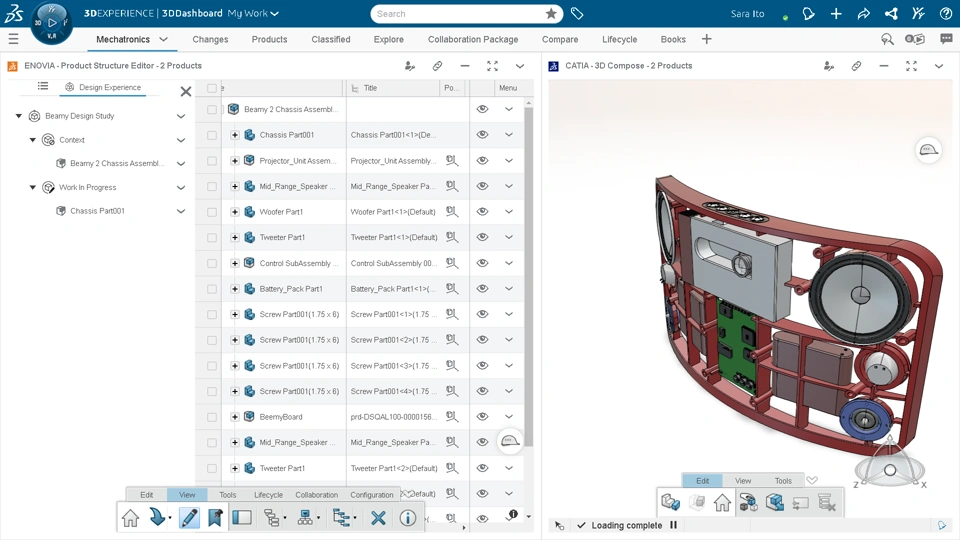Click the bookmark icon in ENOVIA toolbar
960x540 pixels.
click(215, 518)
